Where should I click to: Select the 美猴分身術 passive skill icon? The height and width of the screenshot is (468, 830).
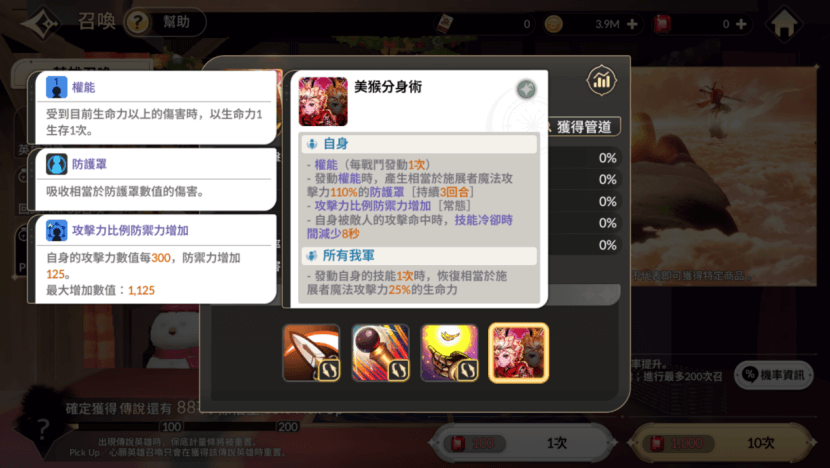click(x=519, y=353)
